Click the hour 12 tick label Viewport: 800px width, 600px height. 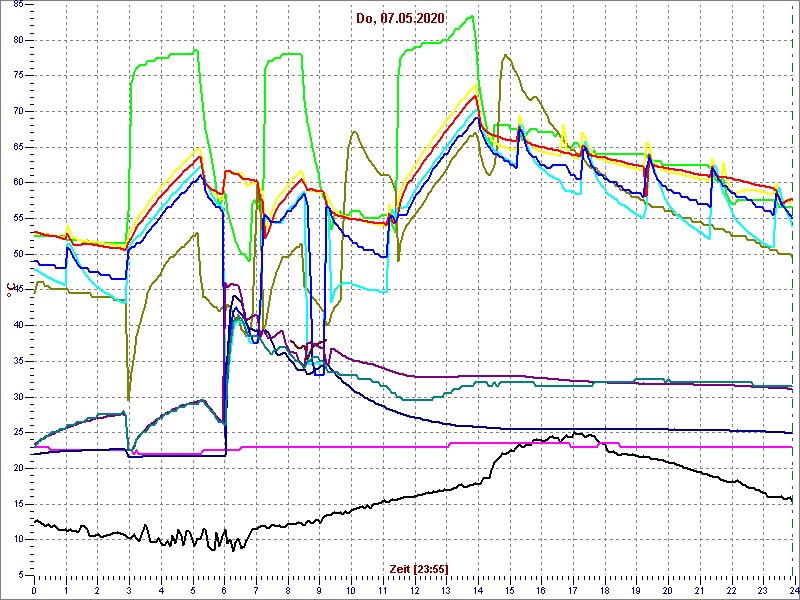[x=414, y=590]
